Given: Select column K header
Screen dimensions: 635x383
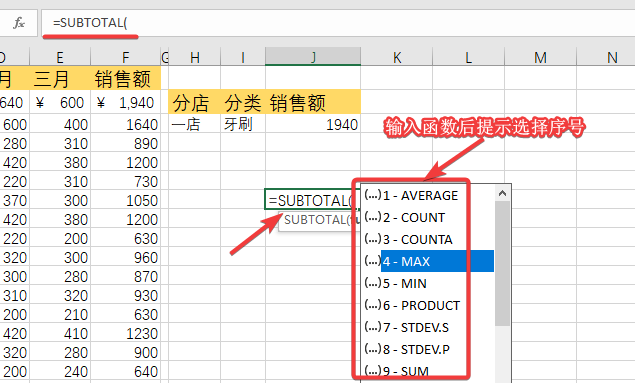Looking at the screenshot, I should 397,57.
